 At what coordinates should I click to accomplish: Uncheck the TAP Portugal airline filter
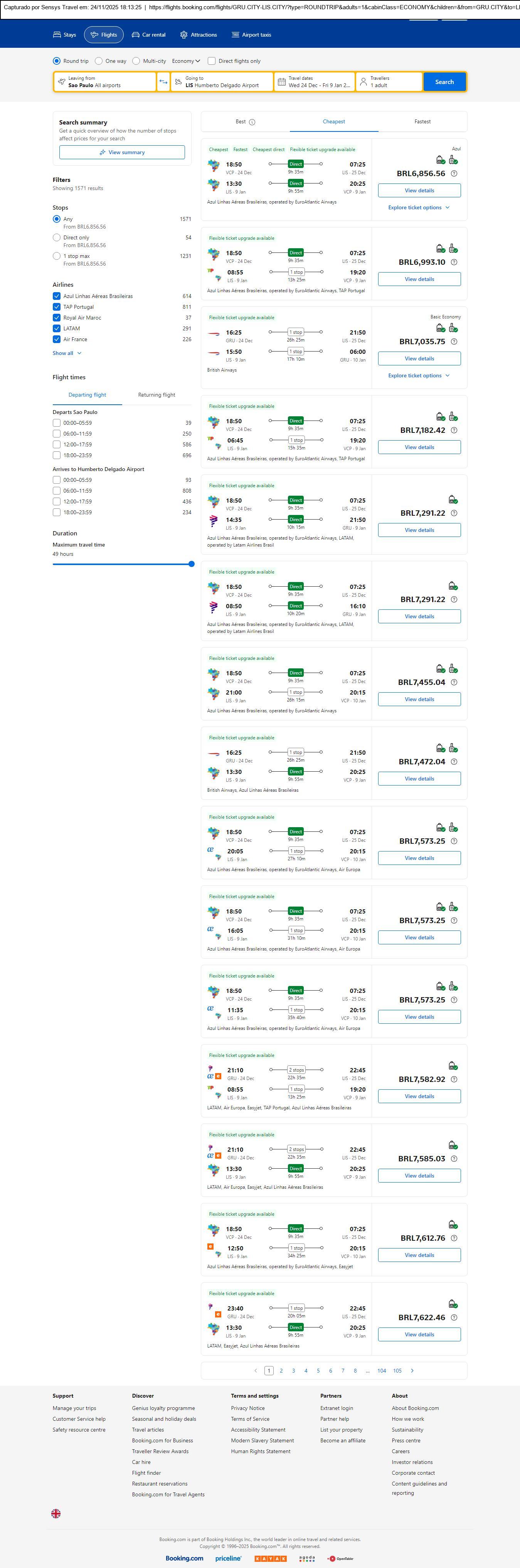click(x=57, y=307)
